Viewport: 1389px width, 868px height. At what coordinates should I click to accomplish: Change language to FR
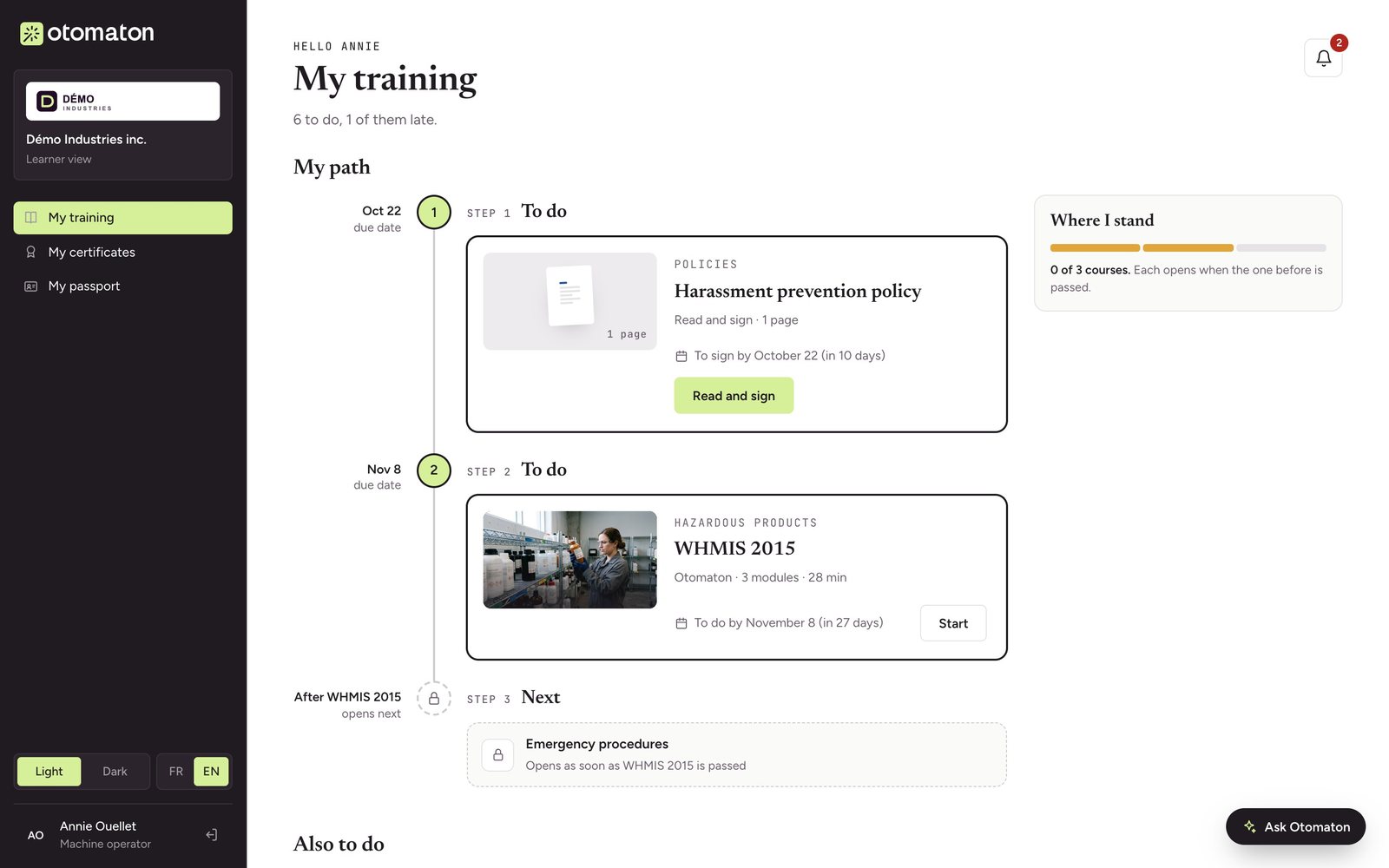click(x=176, y=772)
